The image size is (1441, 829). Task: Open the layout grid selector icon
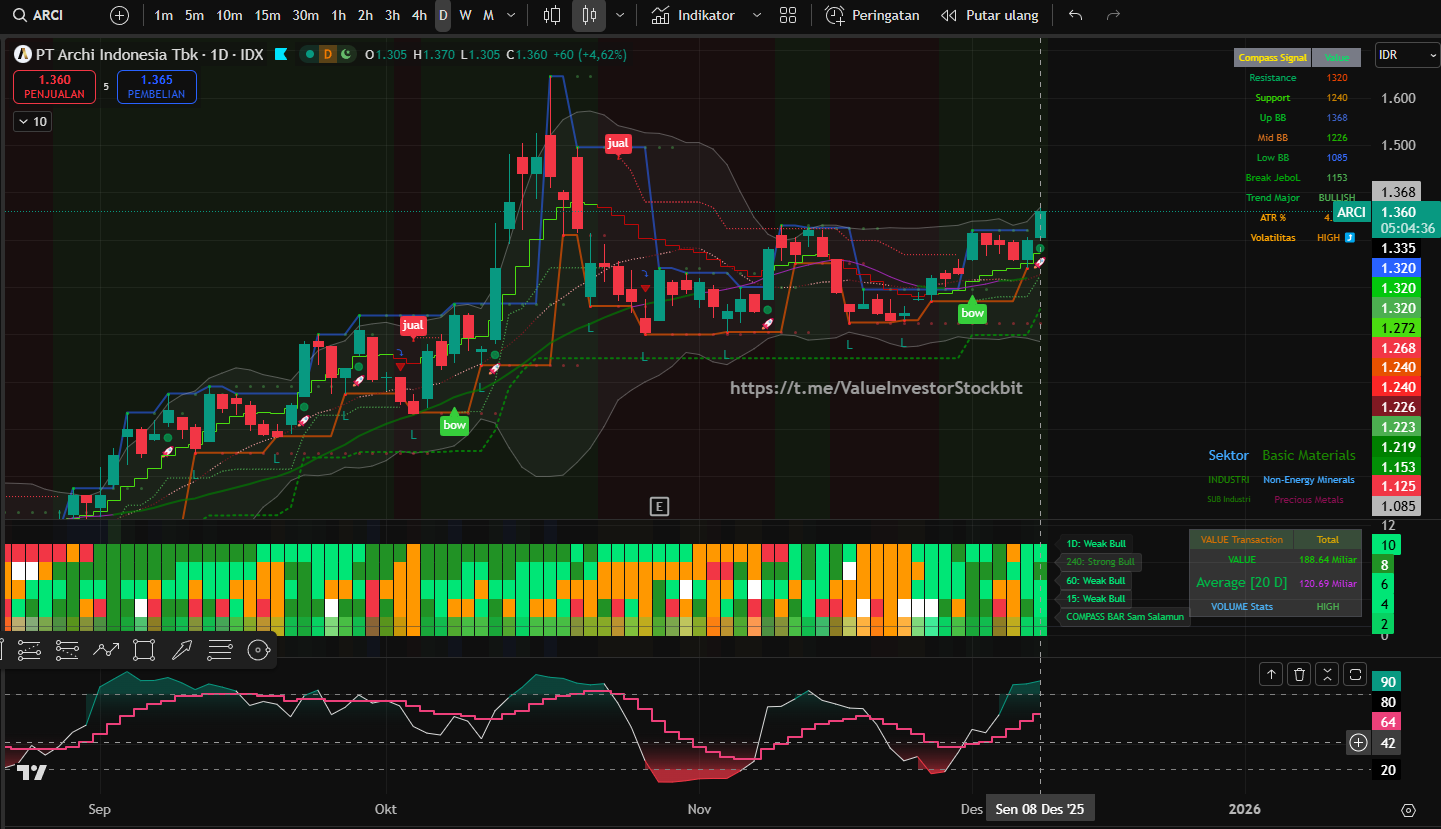788,15
